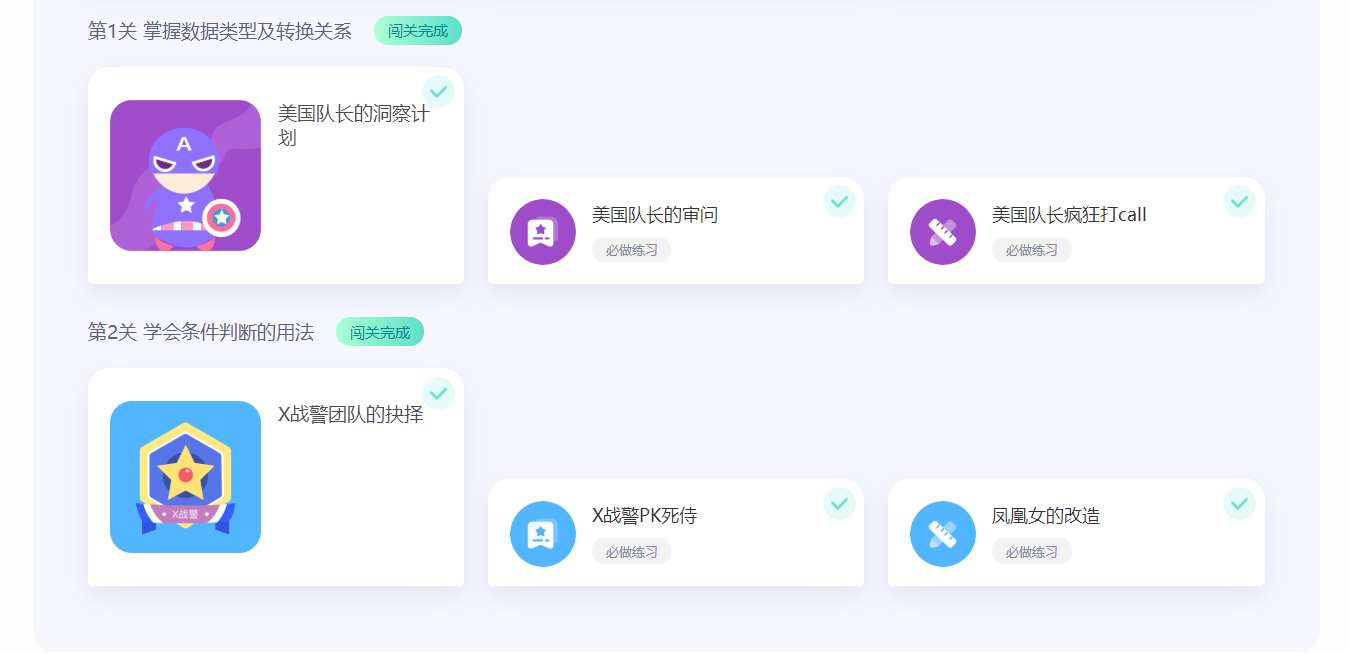Click the blue ruler-pencil icon for 凤凰女的改造
The image size is (1350, 654).
pyautogui.click(x=943, y=534)
